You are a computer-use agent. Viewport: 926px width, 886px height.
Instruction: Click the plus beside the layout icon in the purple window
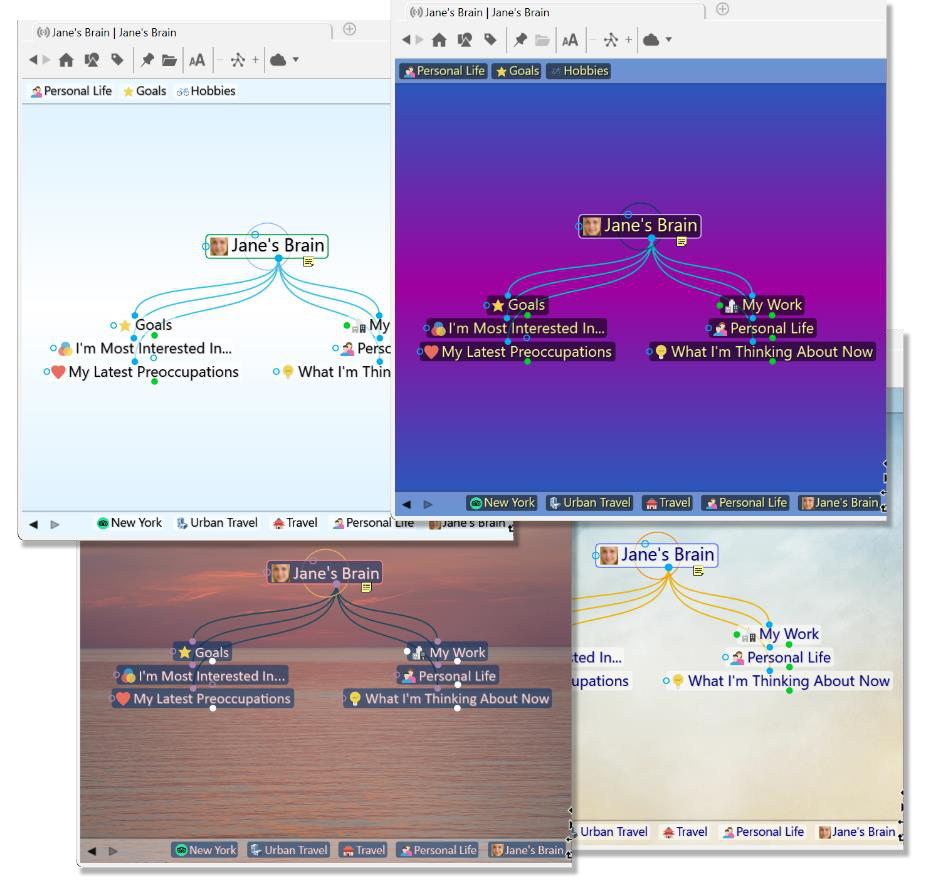(x=628, y=40)
